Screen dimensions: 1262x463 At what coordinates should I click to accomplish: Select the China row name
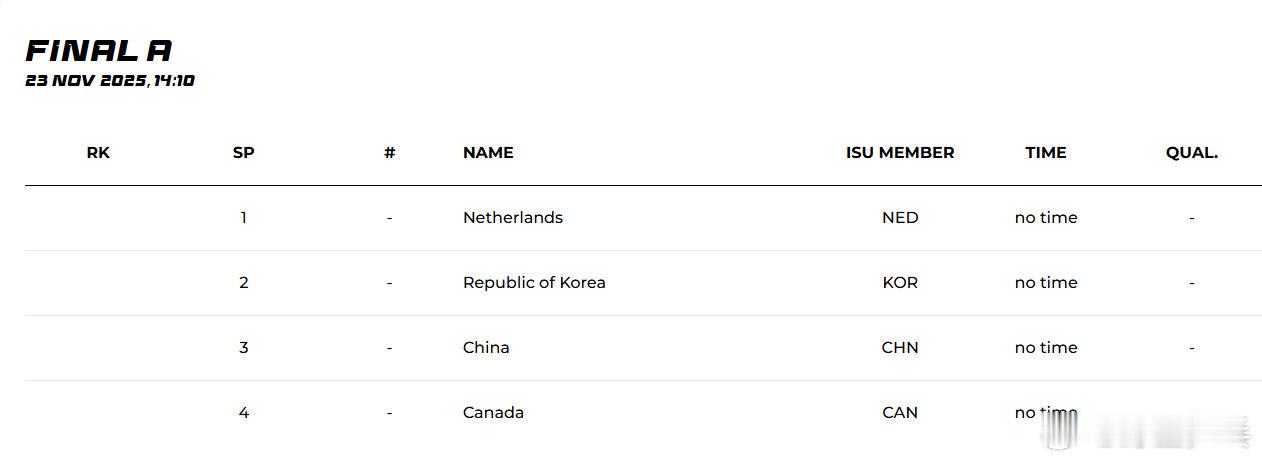click(486, 347)
